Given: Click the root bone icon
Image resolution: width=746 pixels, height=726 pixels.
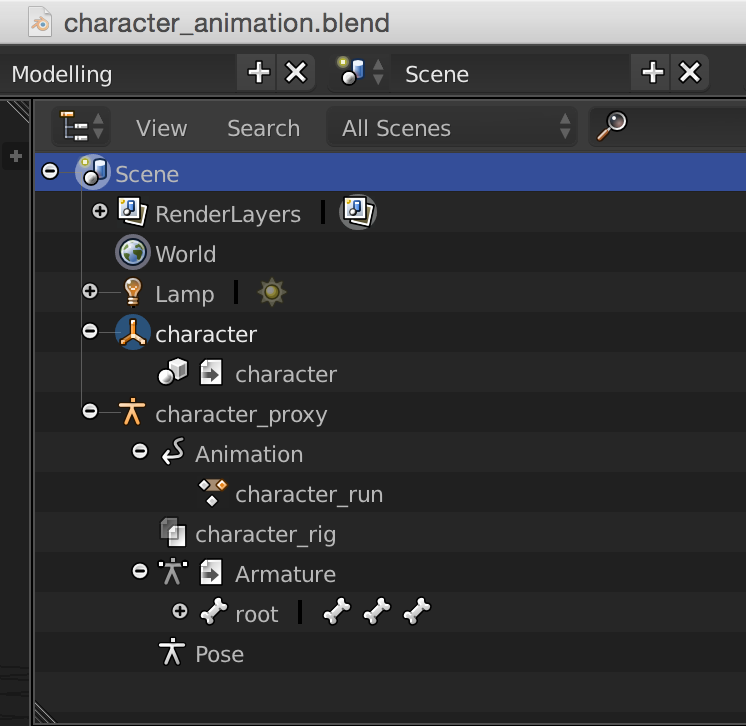Looking at the screenshot, I should coord(212,613).
